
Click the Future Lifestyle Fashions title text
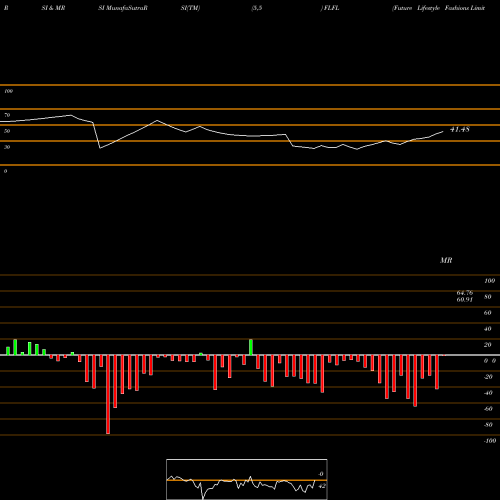(439, 8)
